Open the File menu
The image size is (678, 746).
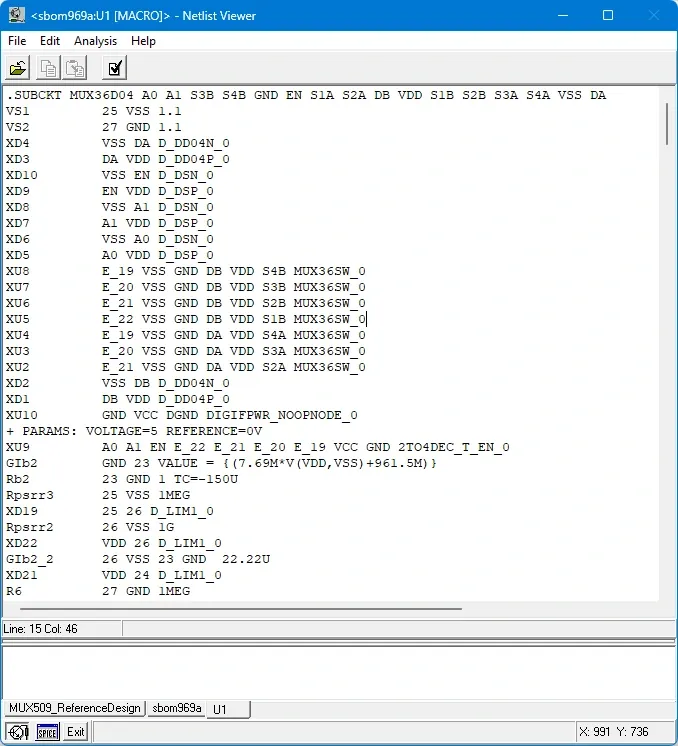coord(17,41)
